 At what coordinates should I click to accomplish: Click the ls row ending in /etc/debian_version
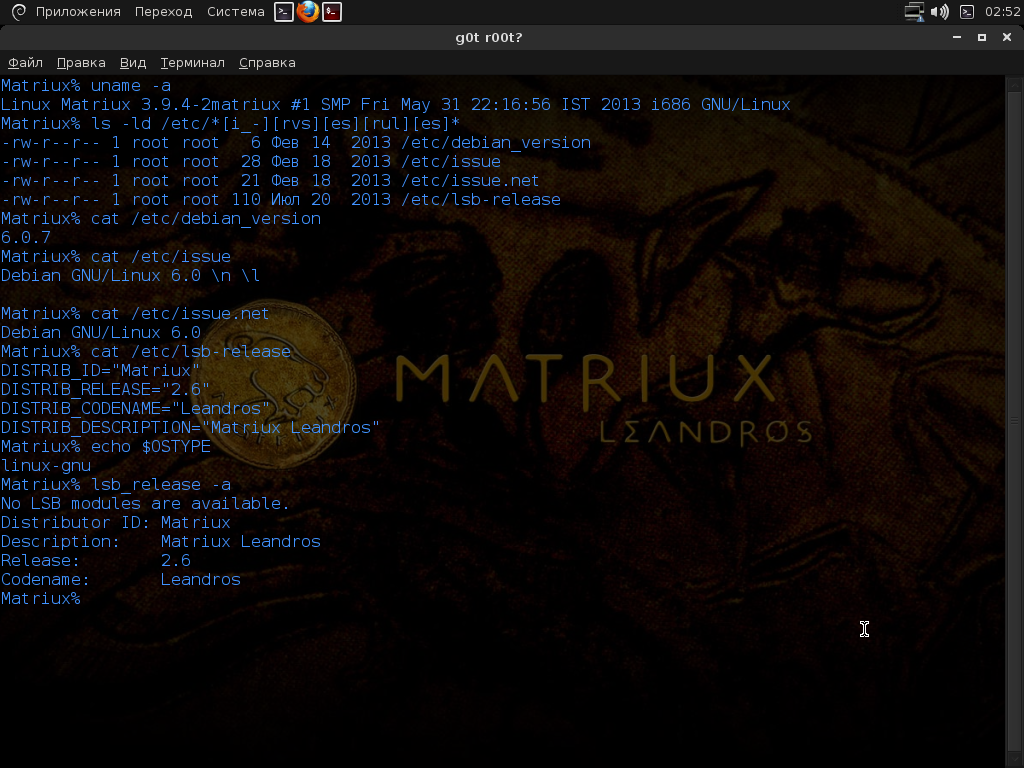point(296,142)
